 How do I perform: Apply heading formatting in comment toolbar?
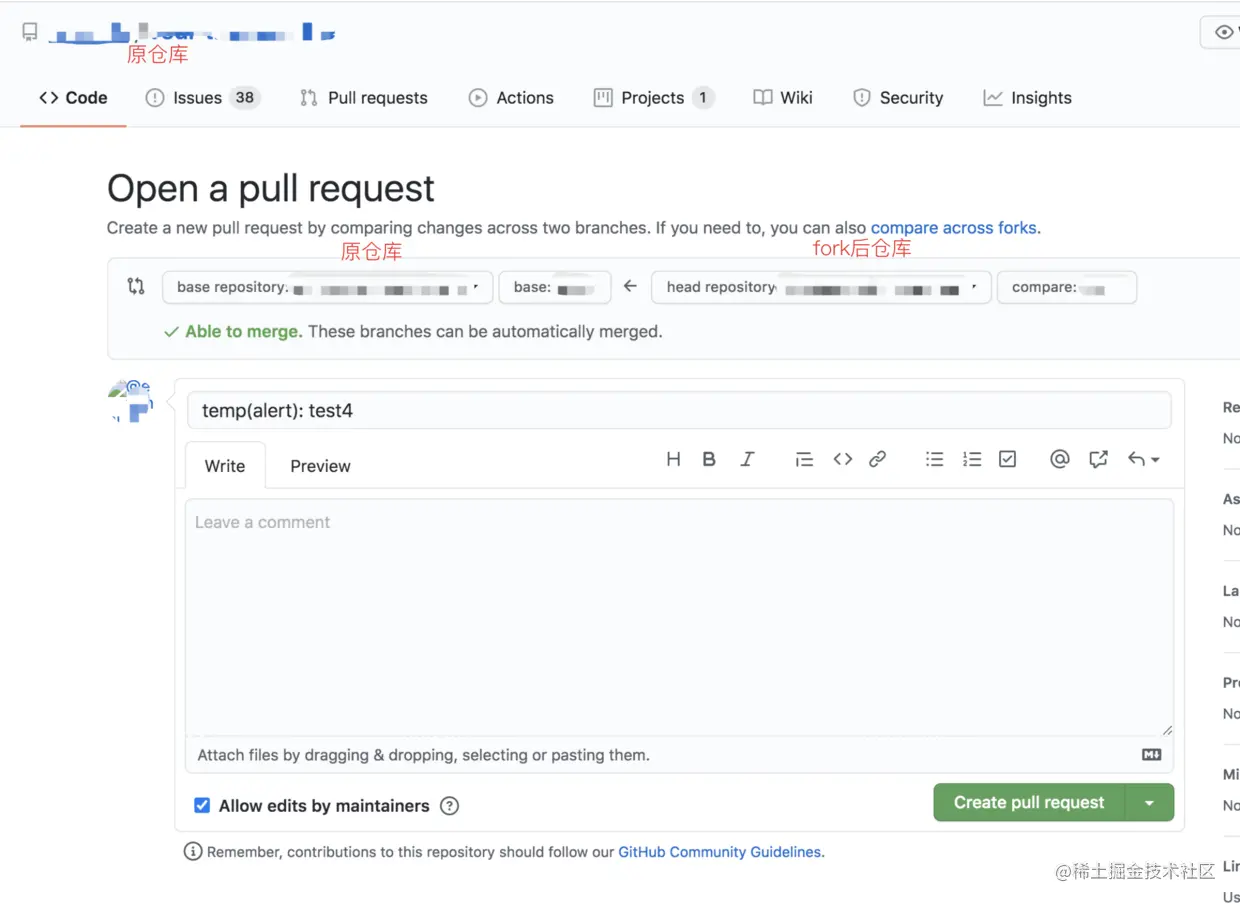pos(673,459)
